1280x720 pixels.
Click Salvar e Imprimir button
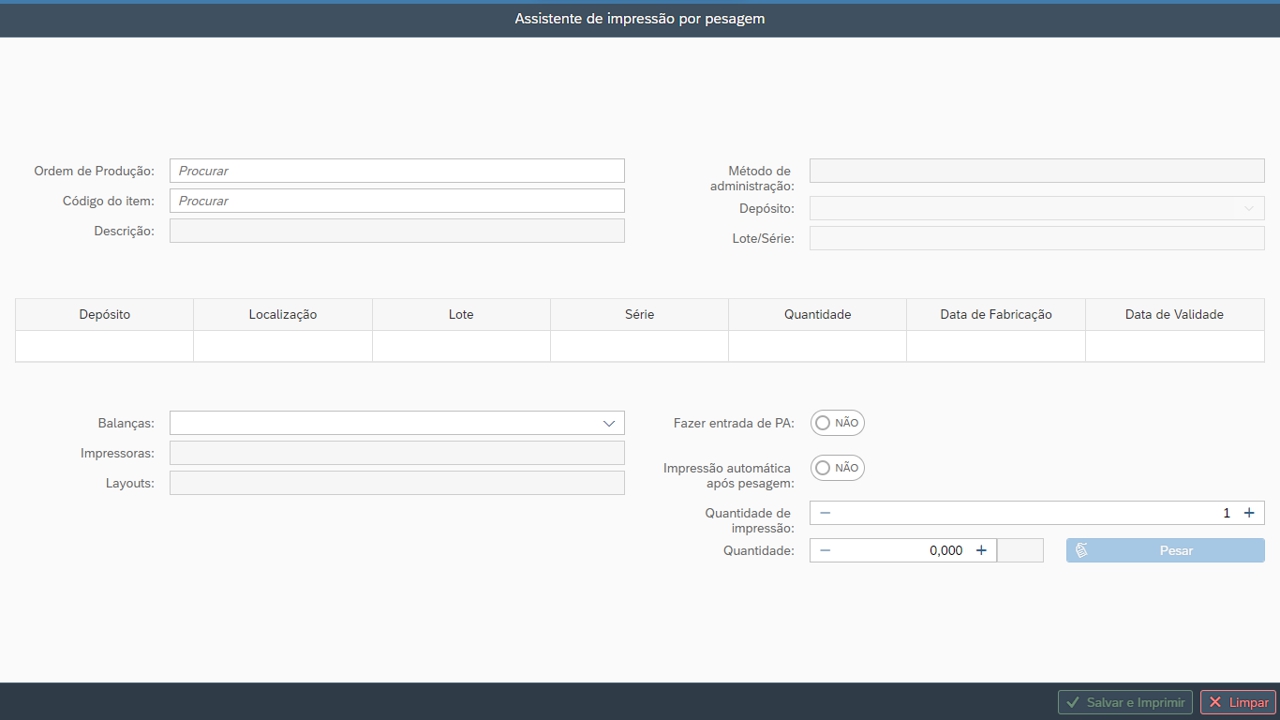coord(1125,703)
